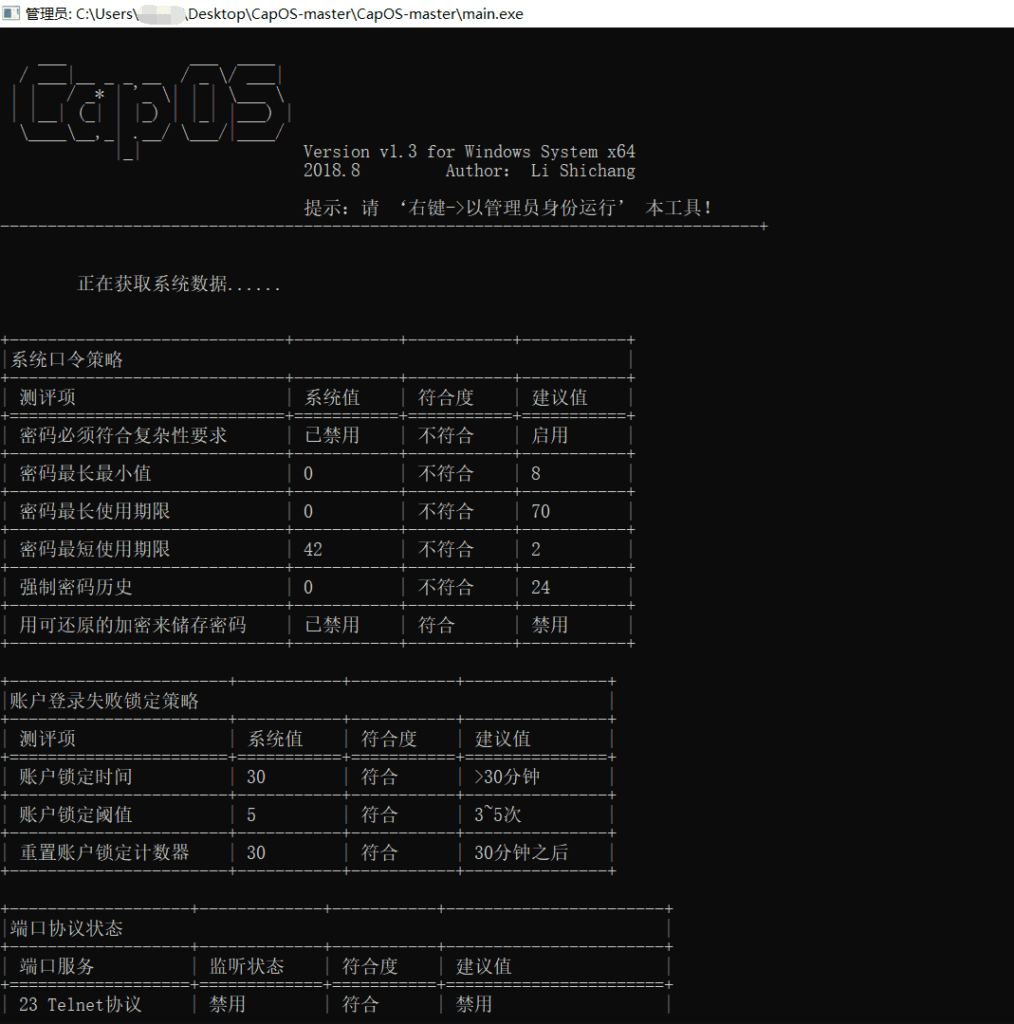
Task: Click the 'Version v1.3 for Windows System x64' line
Action: pyautogui.click(x=469, y=152)
